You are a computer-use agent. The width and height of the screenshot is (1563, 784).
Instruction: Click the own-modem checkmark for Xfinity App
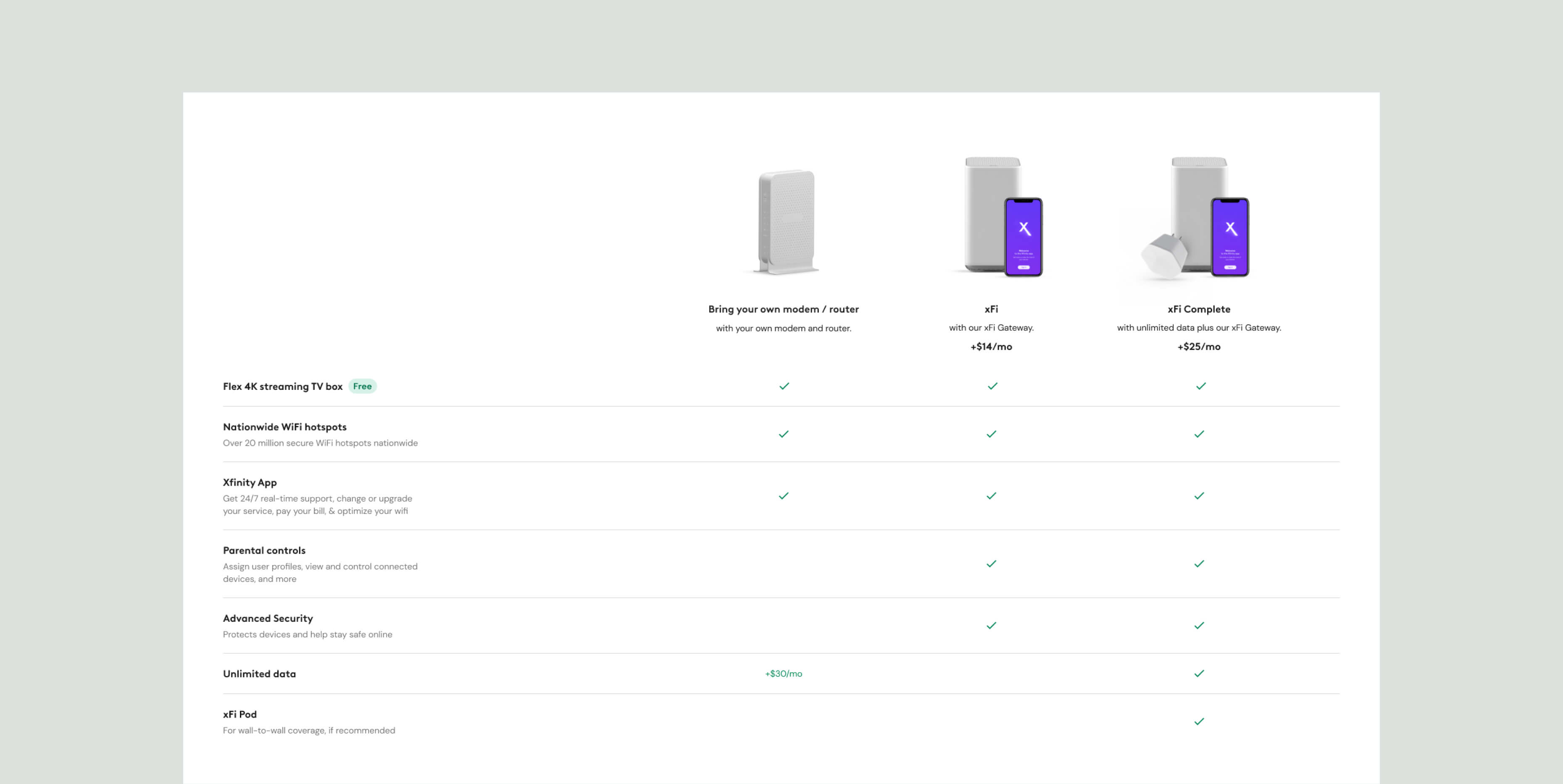pos(783,496)
